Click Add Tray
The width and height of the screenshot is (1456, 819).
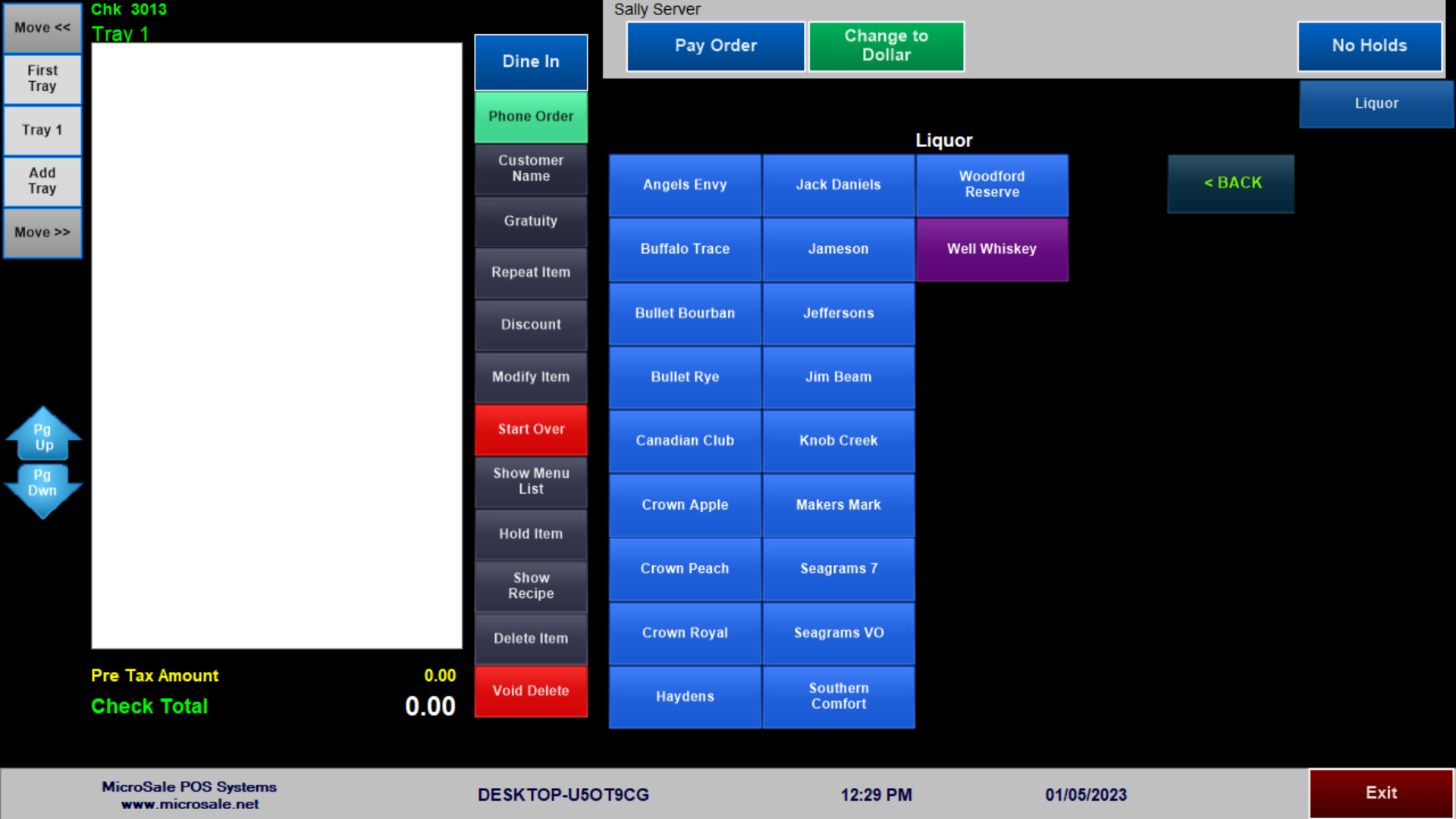coord(42,181)
